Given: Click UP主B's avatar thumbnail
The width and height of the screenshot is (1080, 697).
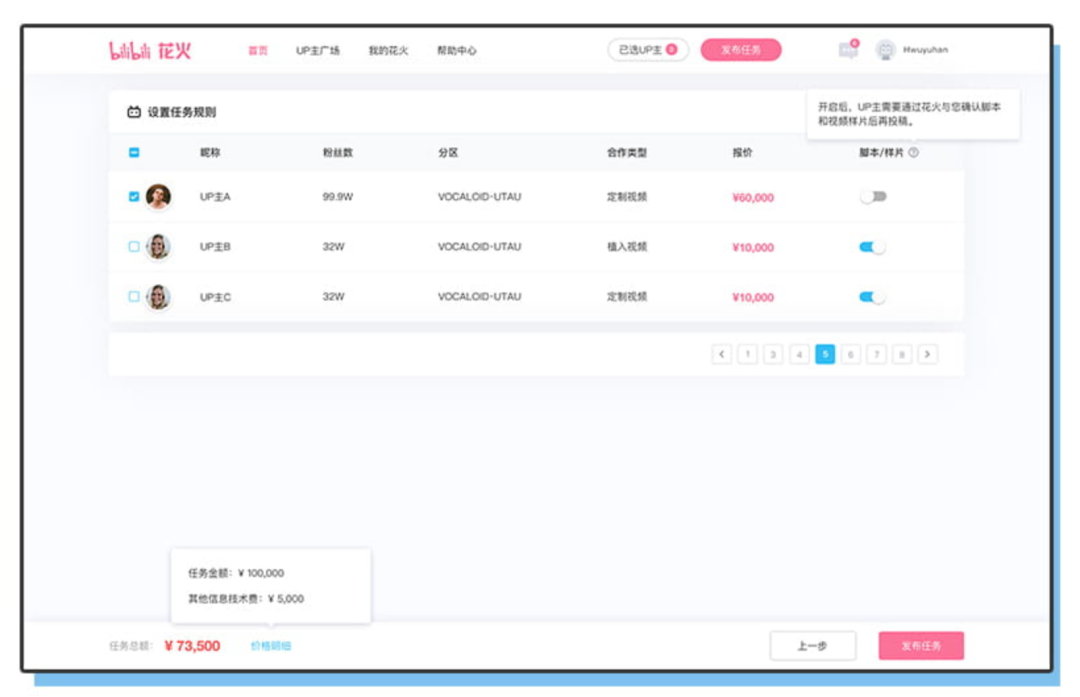Looking at the screenshot, I should (157, 247).
